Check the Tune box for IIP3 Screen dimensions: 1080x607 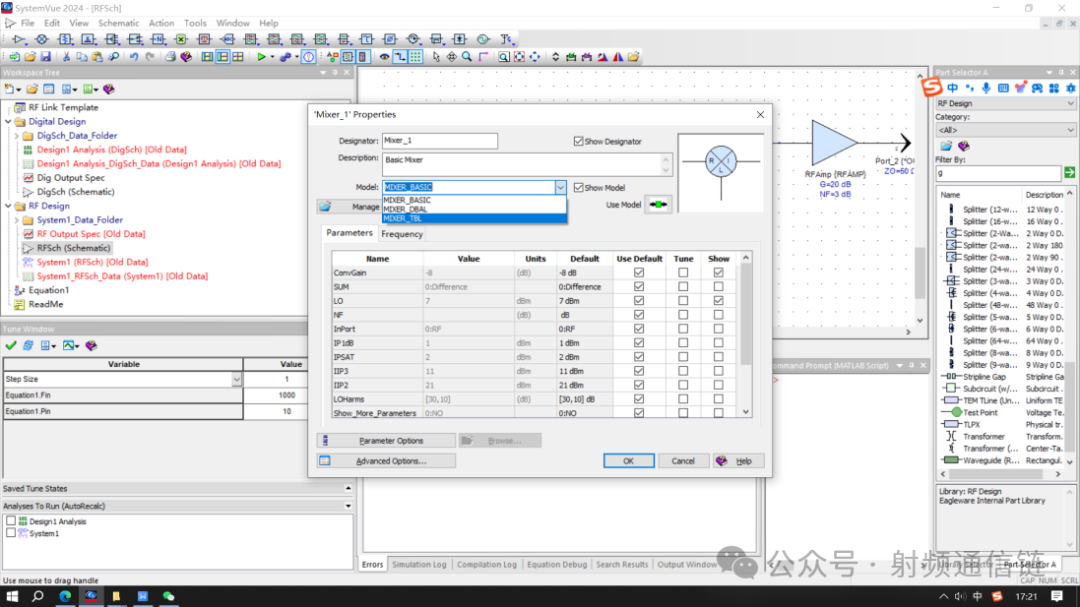click(683, 371)
